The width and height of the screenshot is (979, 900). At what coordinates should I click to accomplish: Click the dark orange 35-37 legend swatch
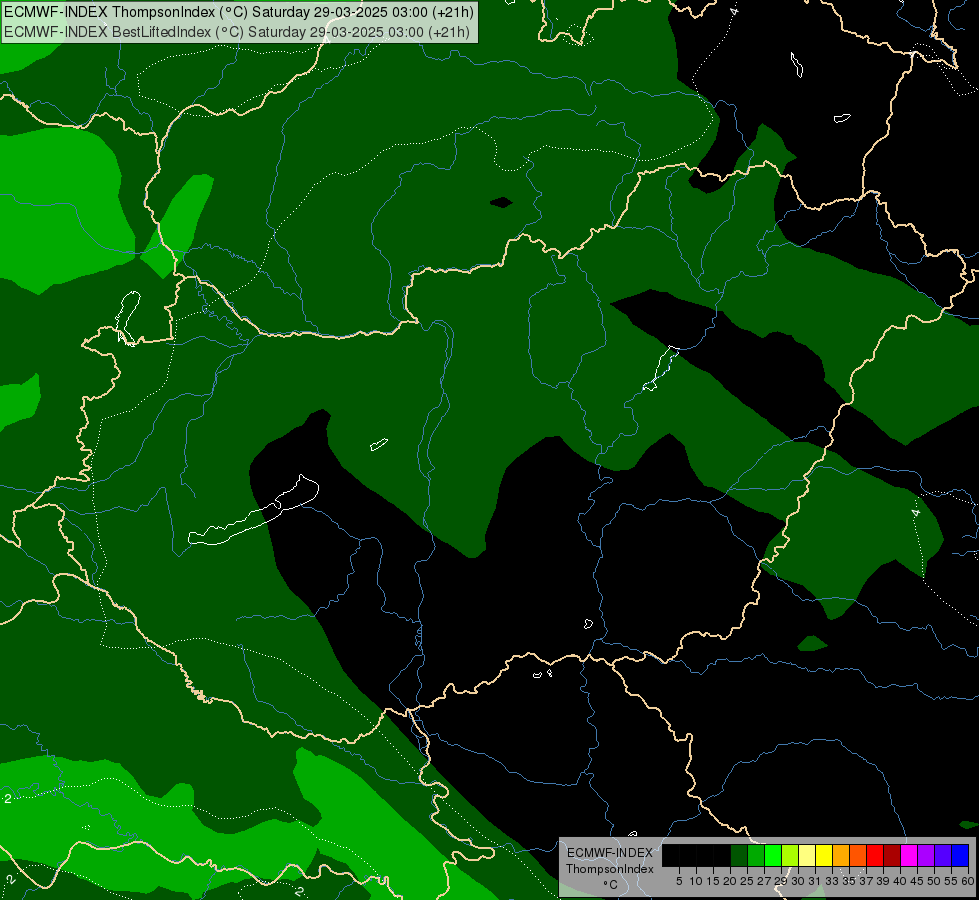(858, 855)
